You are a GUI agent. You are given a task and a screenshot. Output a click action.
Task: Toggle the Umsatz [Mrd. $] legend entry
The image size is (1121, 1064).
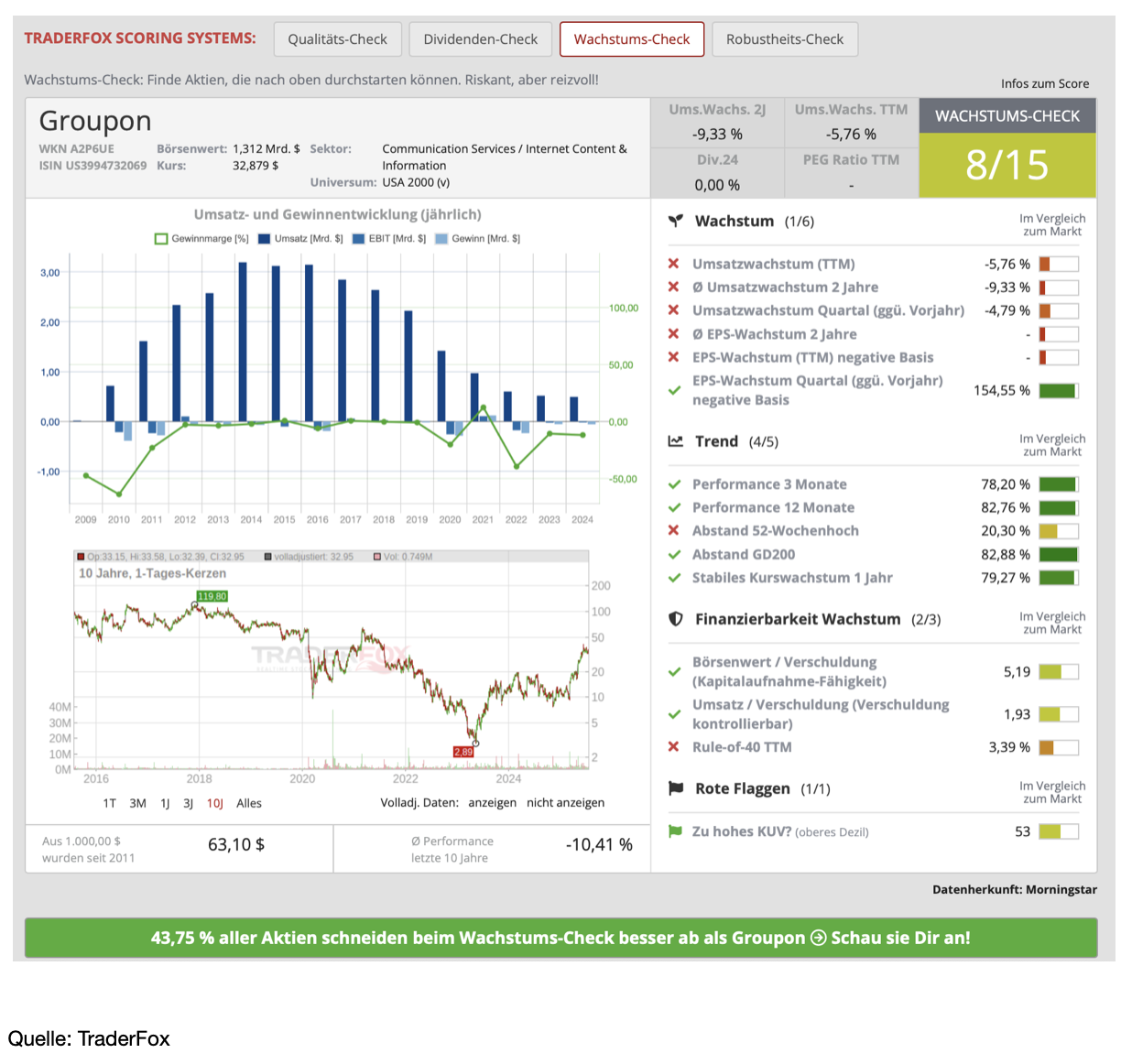(300, 238)
